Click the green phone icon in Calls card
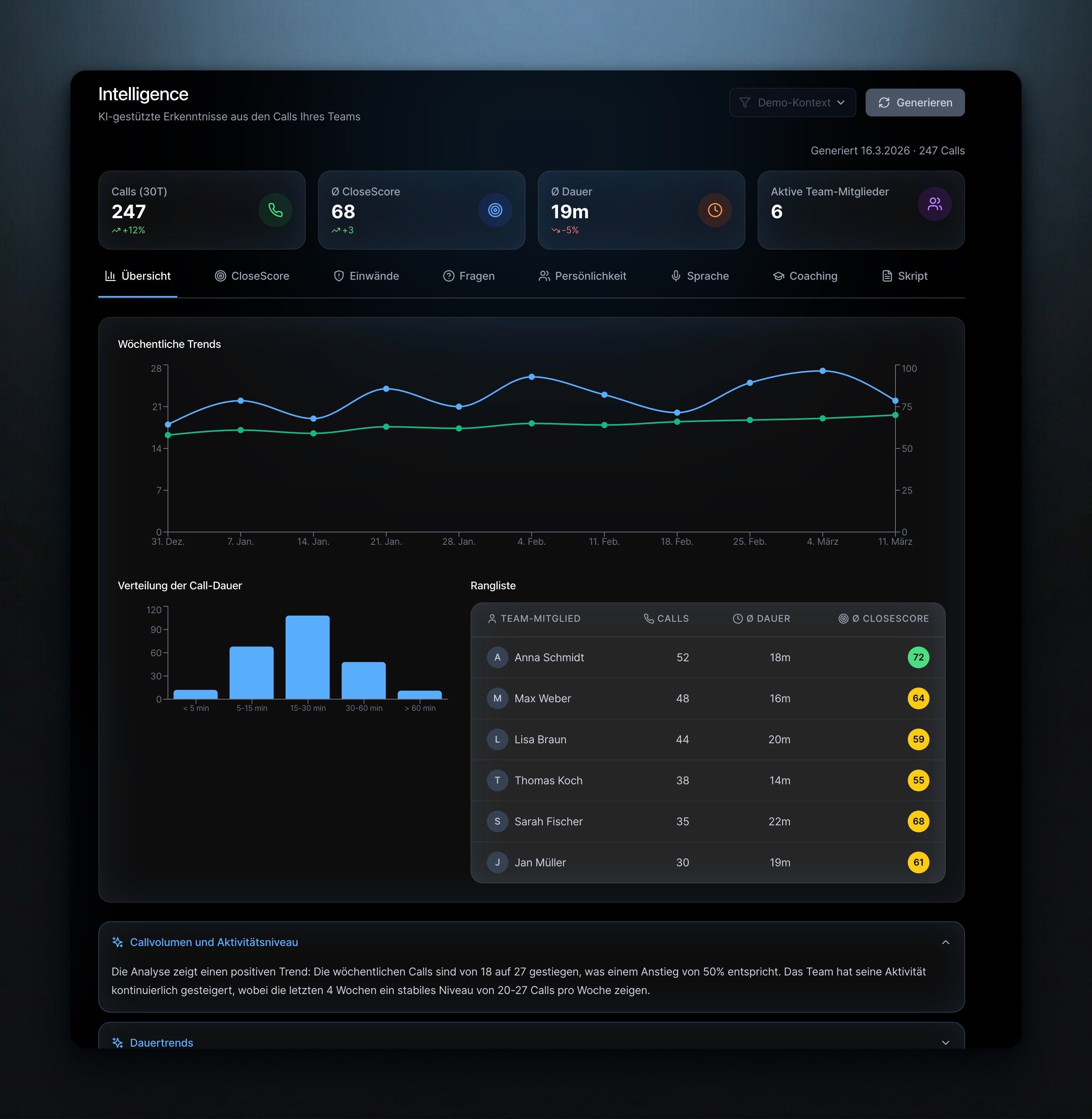Image resolution: width=1092 pixels, height=1119 pixels. 275,210
